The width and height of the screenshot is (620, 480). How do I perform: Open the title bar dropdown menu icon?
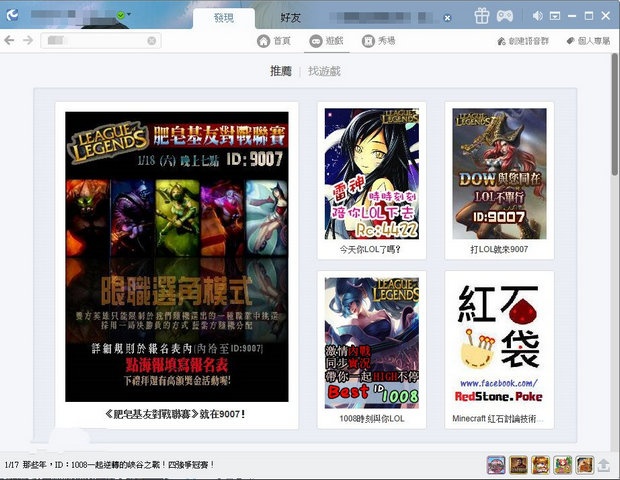(555, 16)
